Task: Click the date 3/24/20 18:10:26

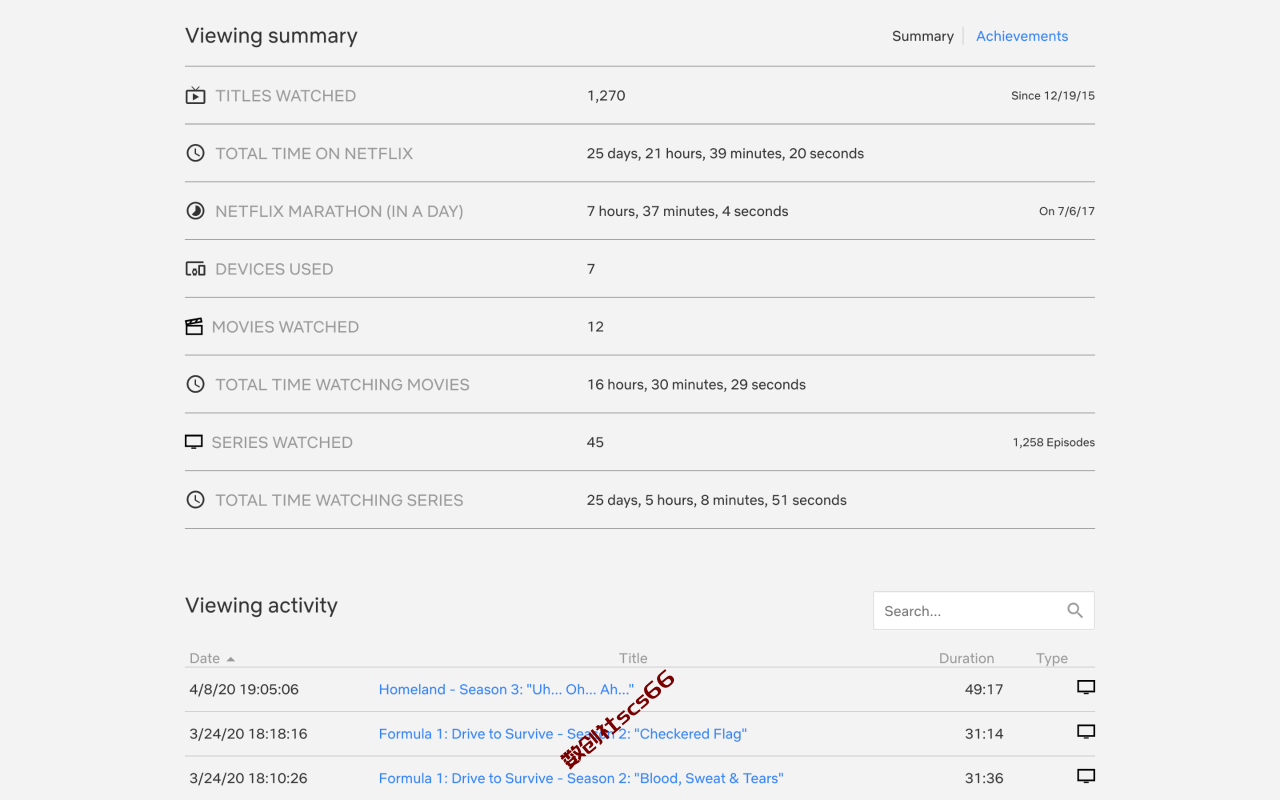Action: pyautogui.click(x=248, y=778)
